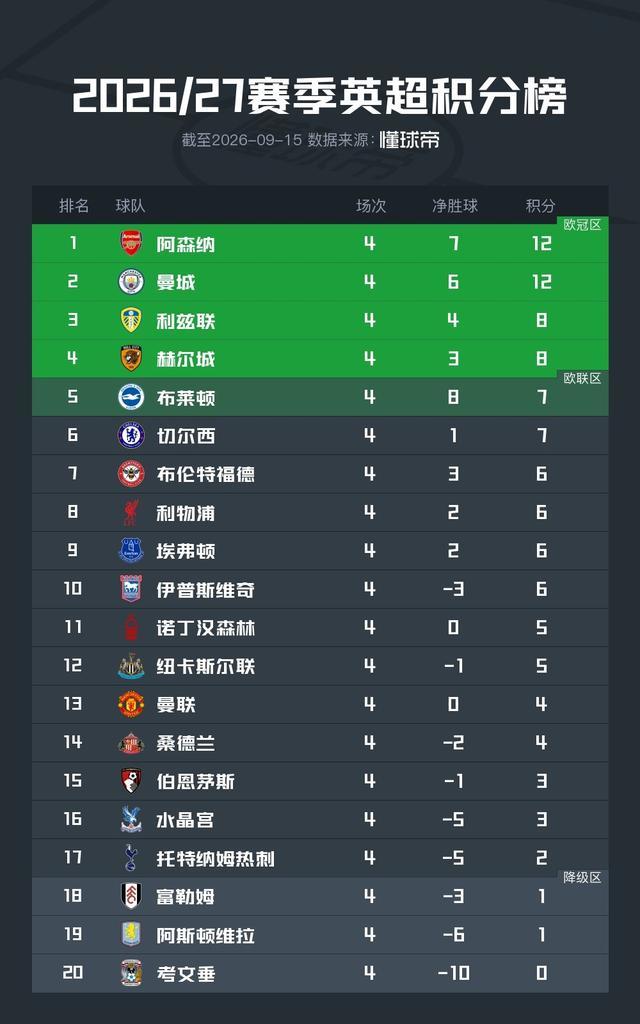Click the 布伦特福德 team row name

click(205, 474)
